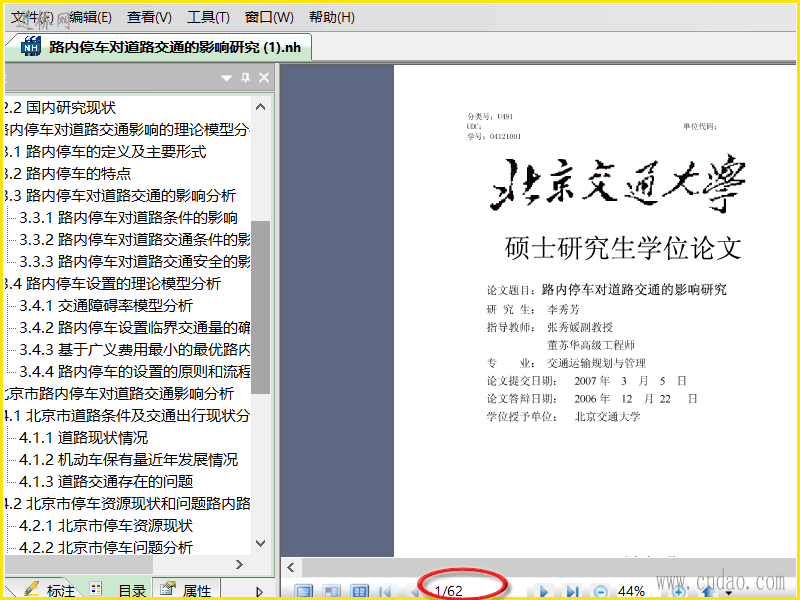This screenshot has height=600, width=800.
Task: Select outline entry 3.4 路内停车设置的理论模型分析
Action: tap(112, 283)
